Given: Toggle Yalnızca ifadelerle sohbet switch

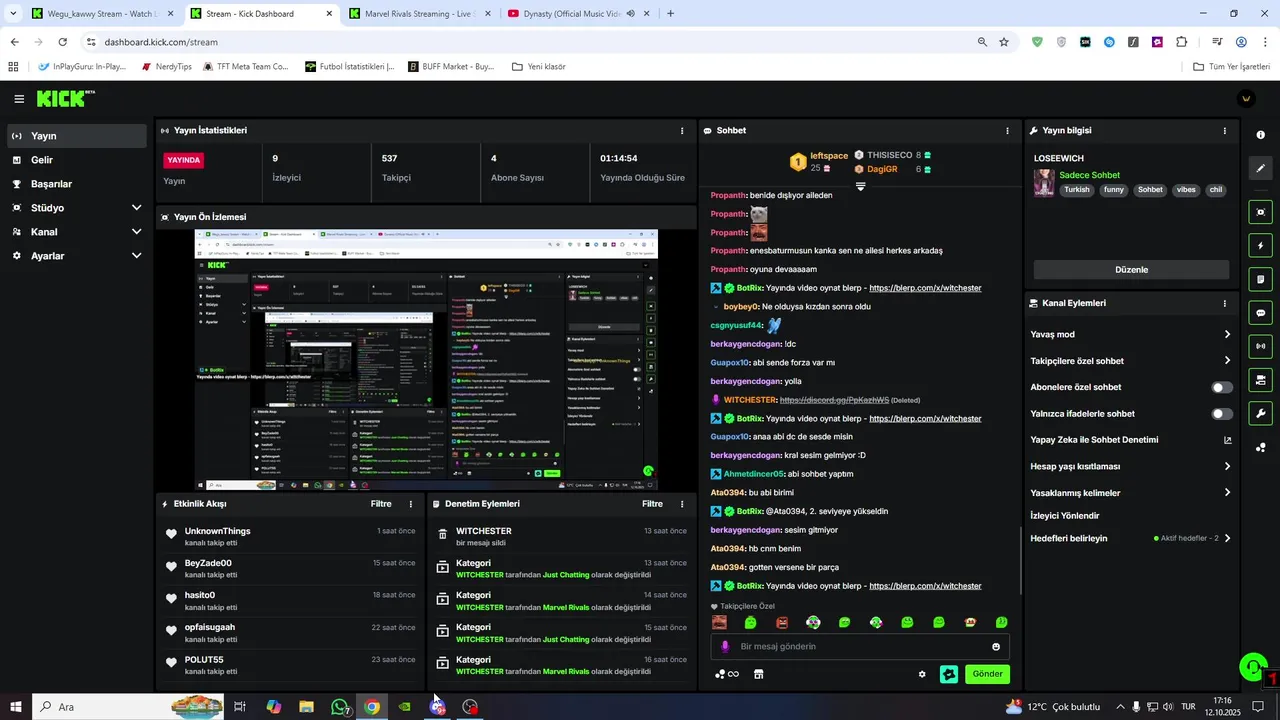Looking at the screenshot, I should 1222,414.
